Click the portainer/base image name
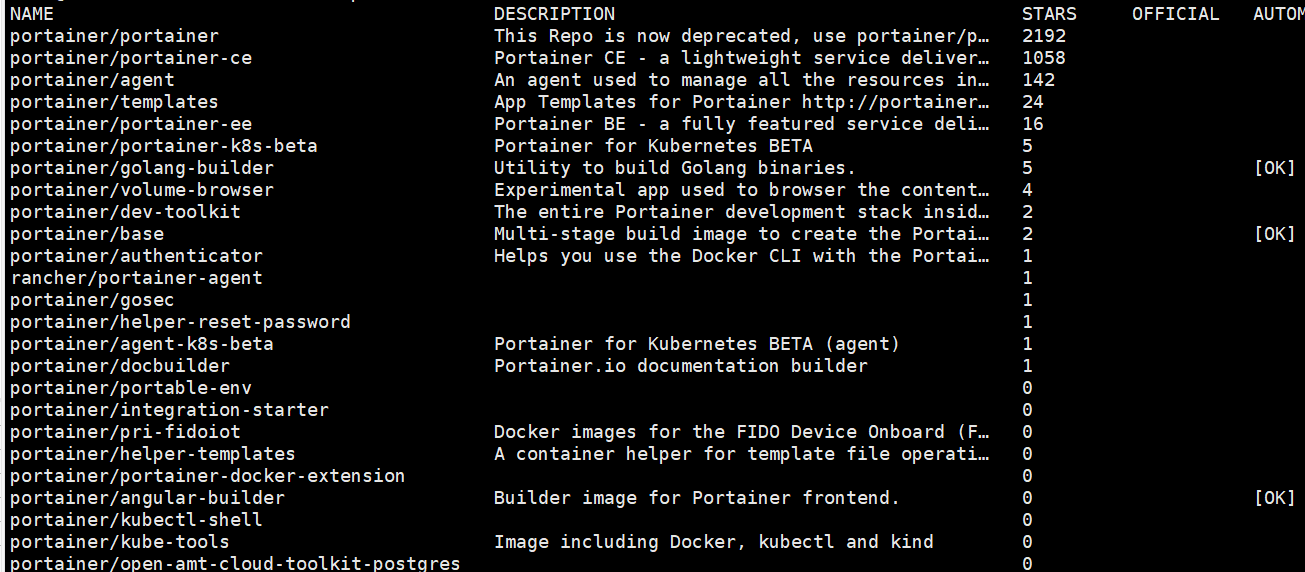 tap(87, 234)
